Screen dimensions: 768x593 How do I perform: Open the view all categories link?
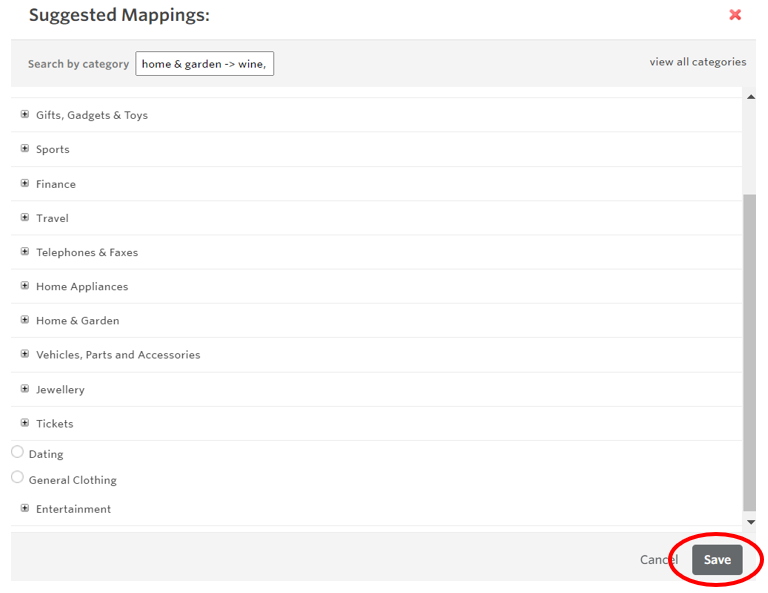coord(697,62)
